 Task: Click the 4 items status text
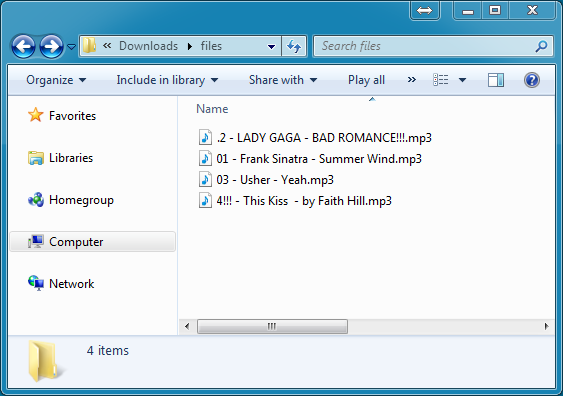pyautogui.click(x=108, y=350)
